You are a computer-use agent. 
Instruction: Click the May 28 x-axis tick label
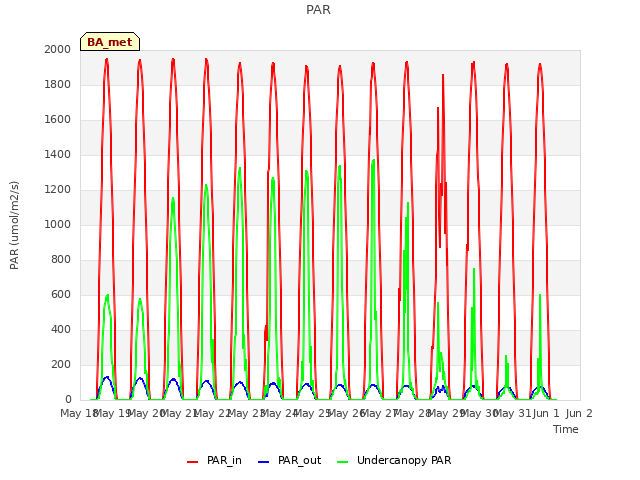tap(413, 413)
